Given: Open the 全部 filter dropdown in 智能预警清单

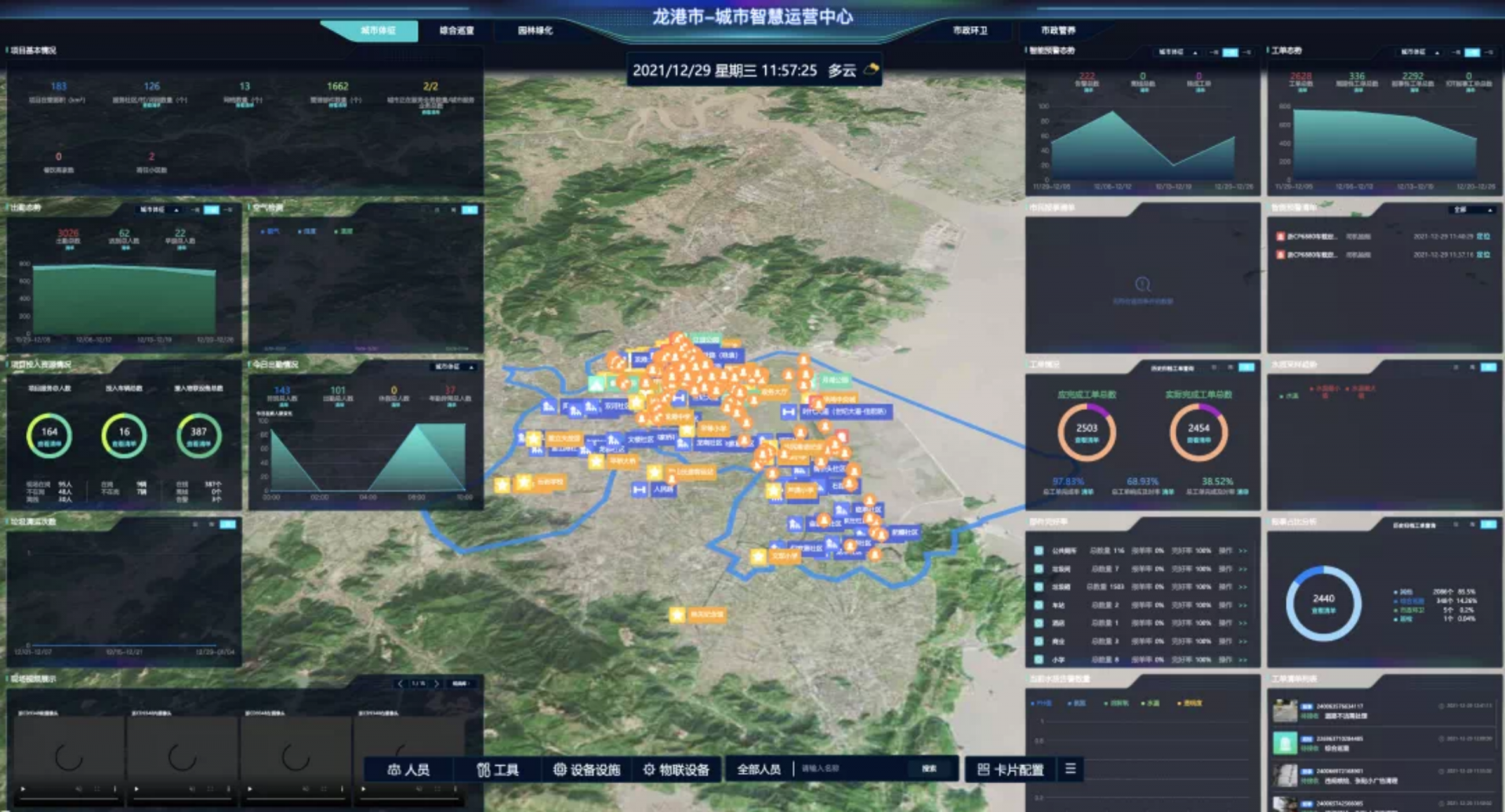Looking at the screenshot, I should click(x=1472, y=210).
